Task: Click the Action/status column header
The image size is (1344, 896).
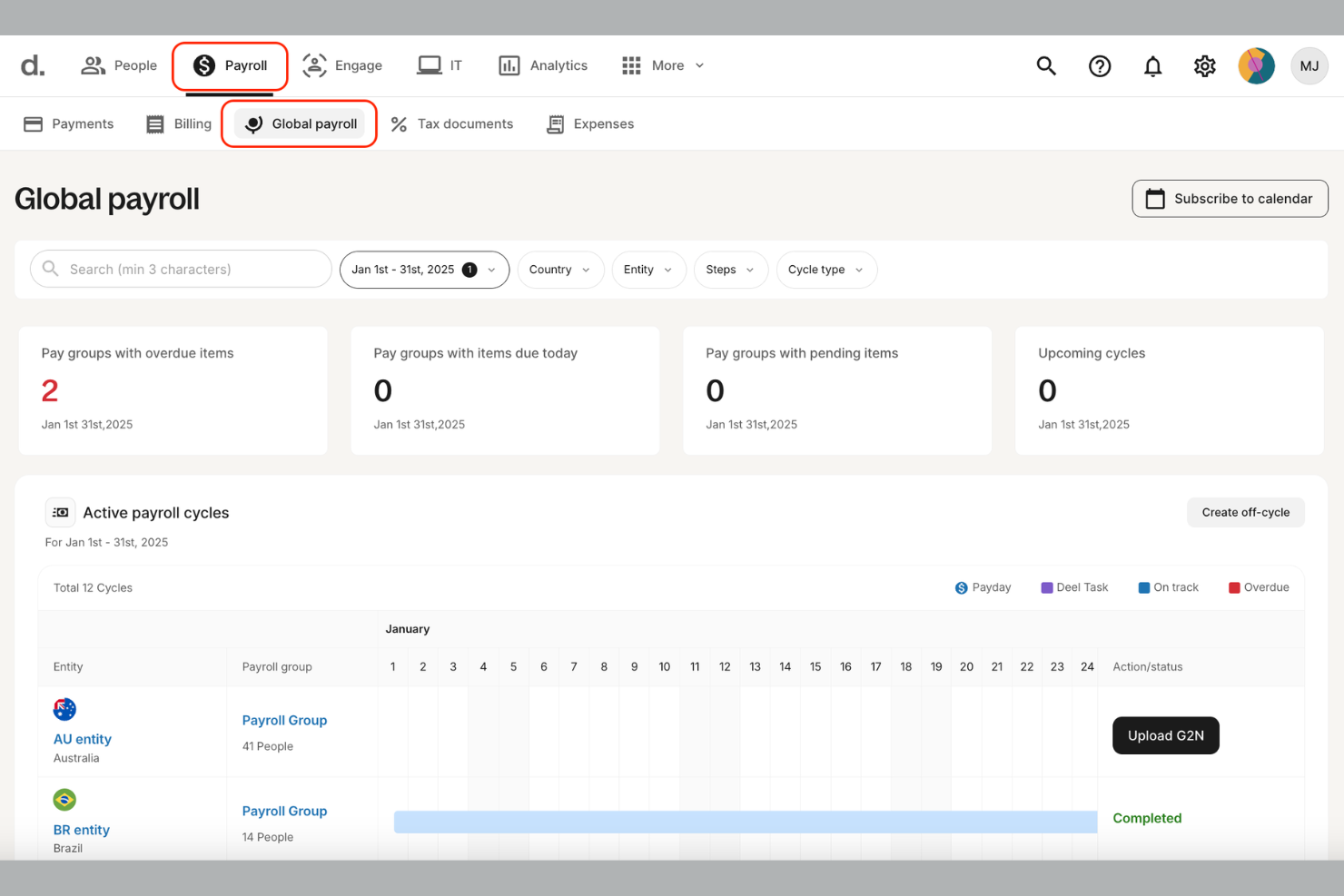Action: click(x=1148, y=666)
